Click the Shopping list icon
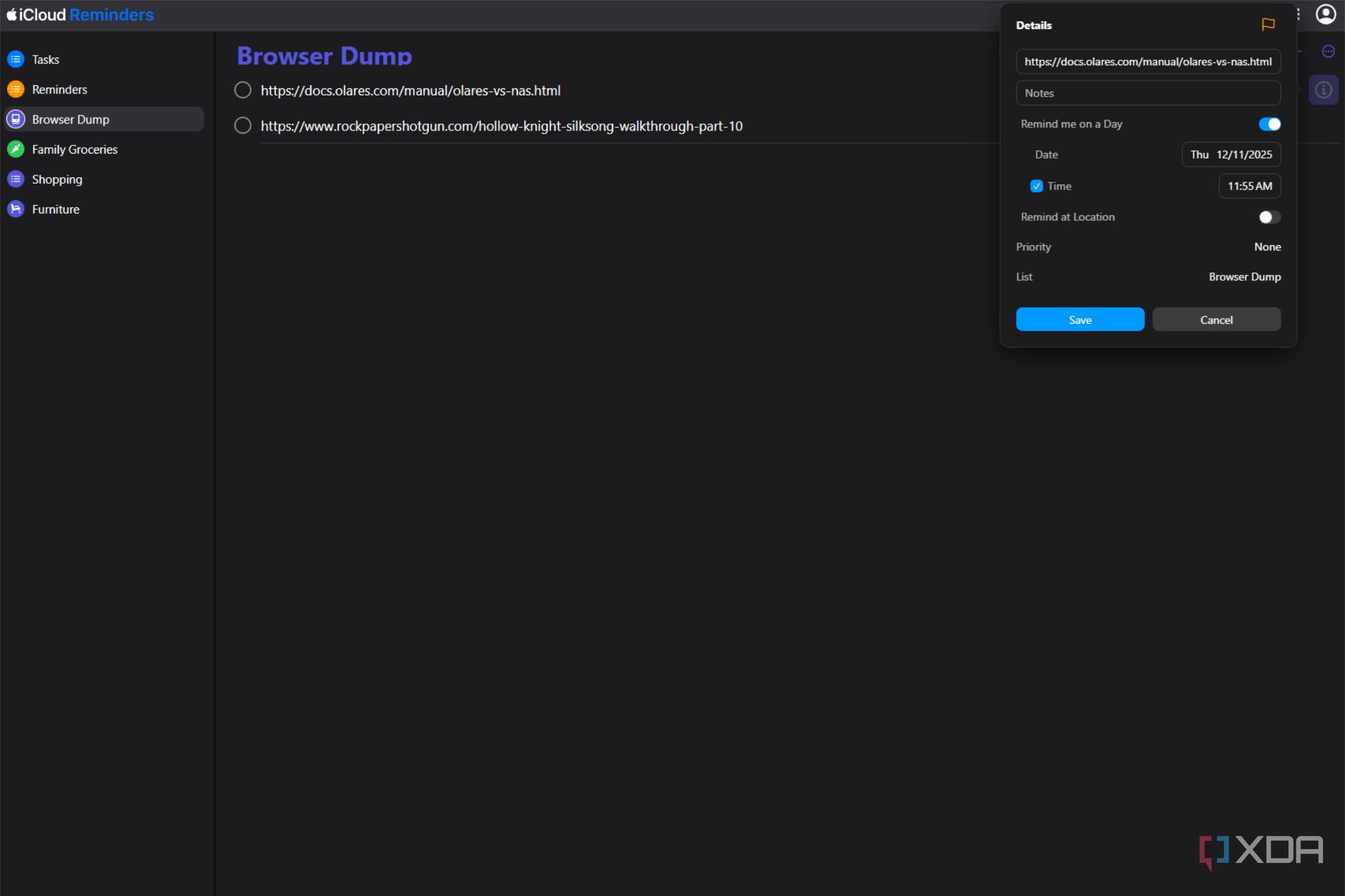1345x896 pixels. coord(15,179)
